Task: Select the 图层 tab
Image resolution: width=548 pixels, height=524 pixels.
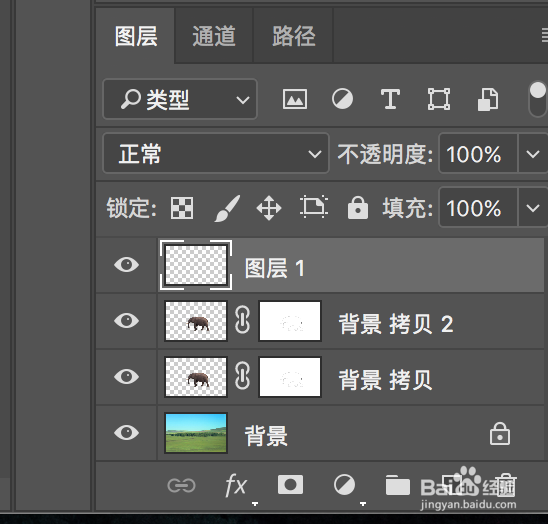Action: (136, 36)
